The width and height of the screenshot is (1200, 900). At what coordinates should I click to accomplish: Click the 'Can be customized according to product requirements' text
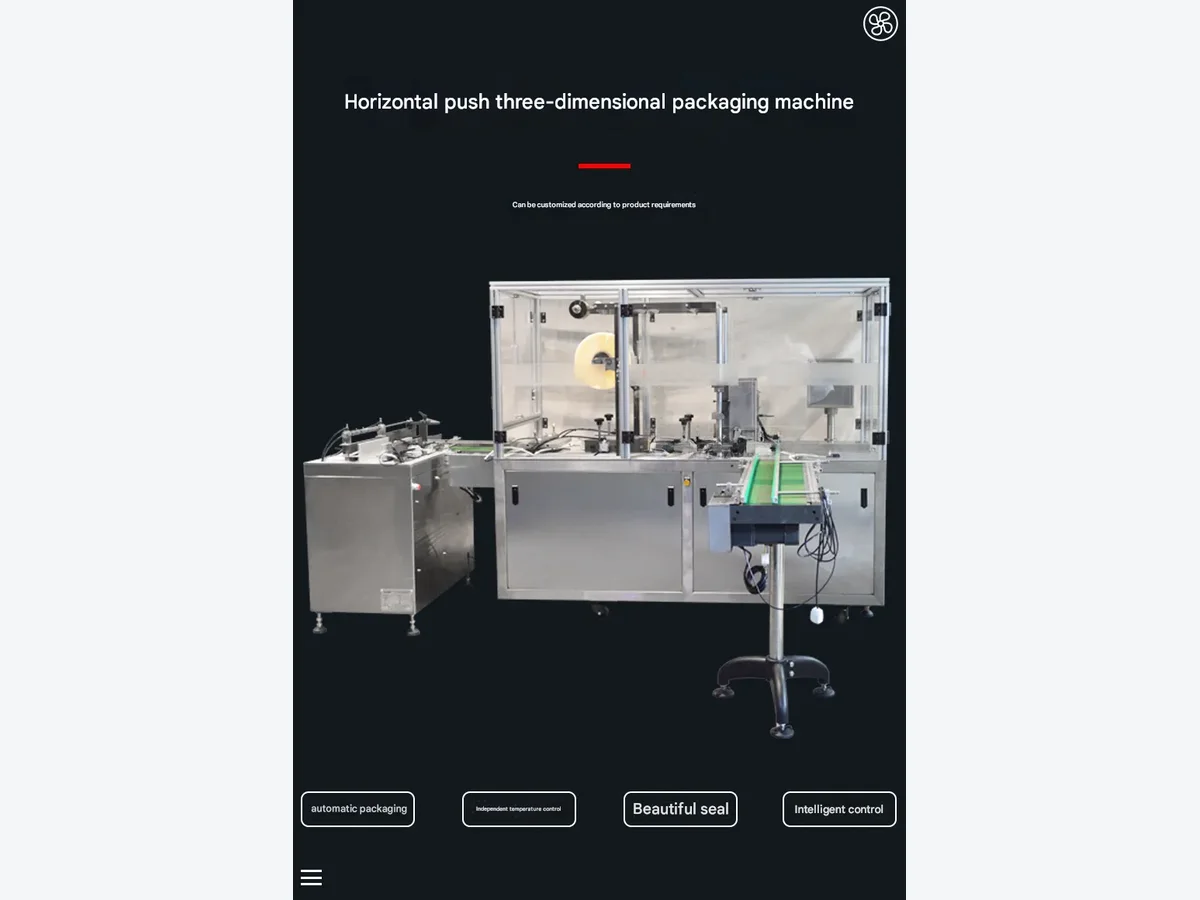[604, 205]
